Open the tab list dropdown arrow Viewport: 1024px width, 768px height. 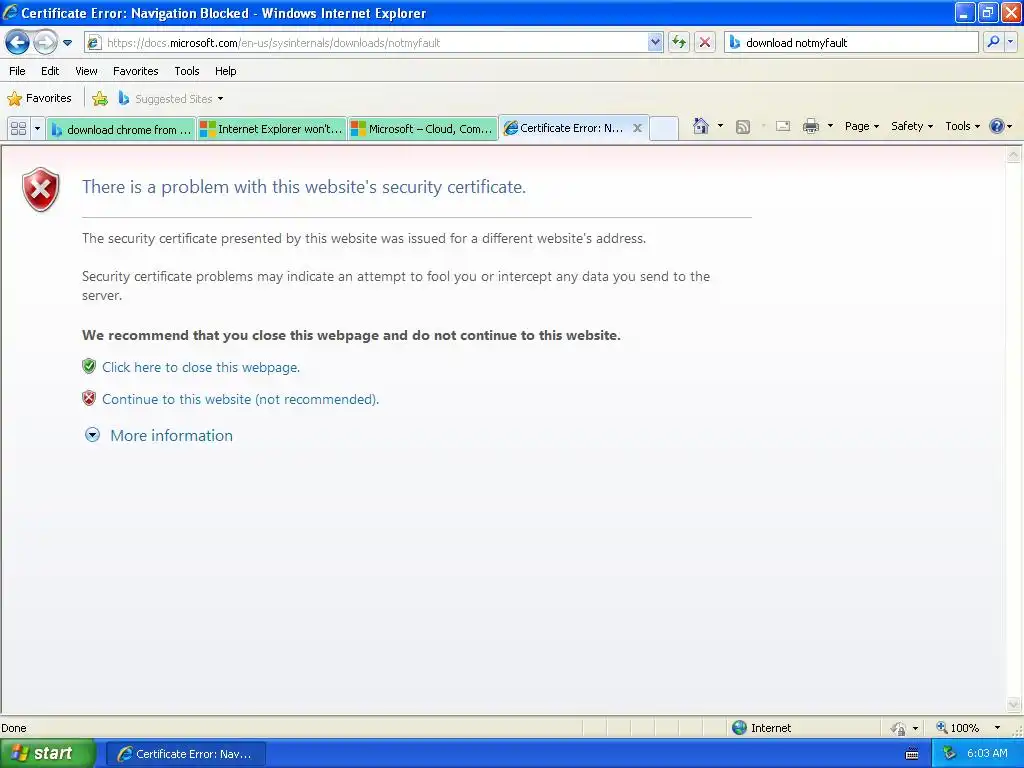click(x=37, y=129)
